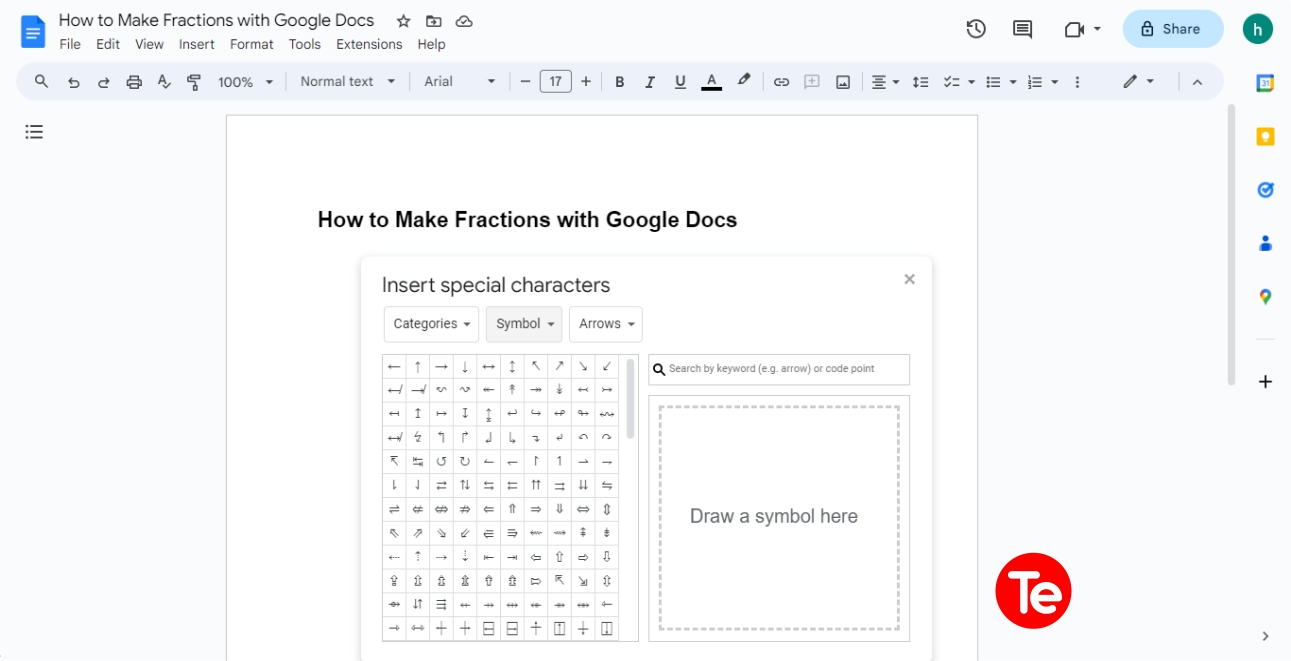This screenshot has width=1291, height=661.
Task: Open version history clock icon
Action: [x=976, y=29]
